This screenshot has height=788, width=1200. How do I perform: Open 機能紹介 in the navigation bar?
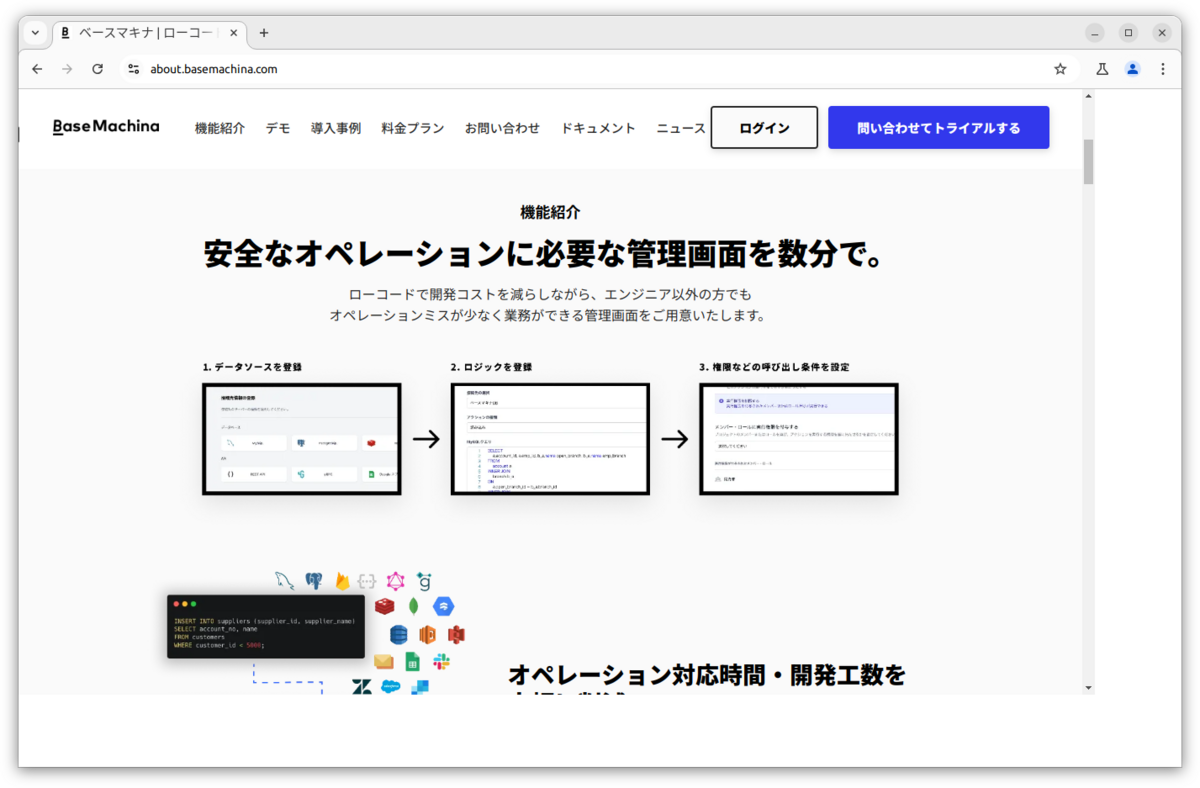[220, 128]
